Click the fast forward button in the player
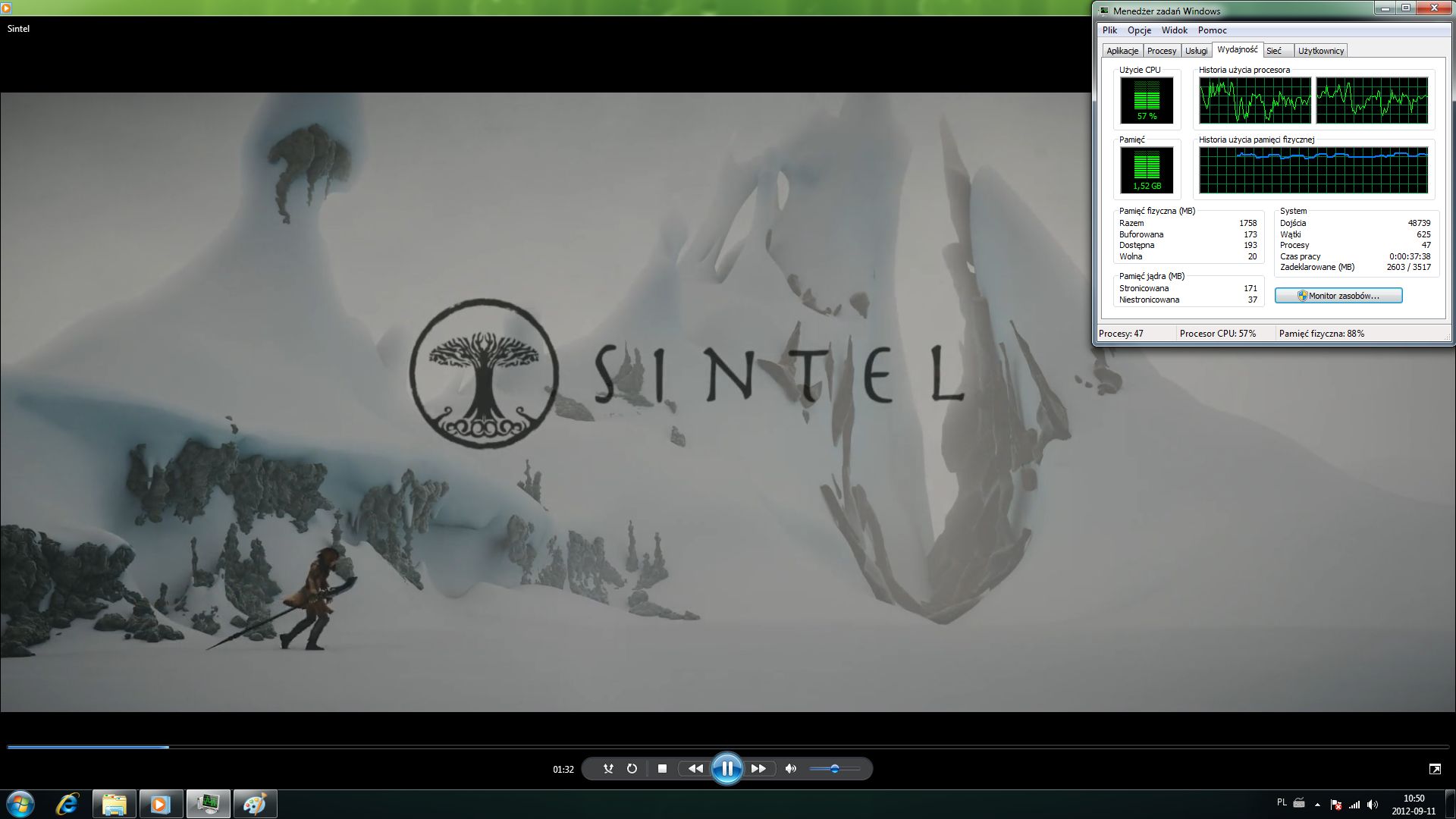The width and height of the screenshot is (1456, 819). [758, 769]
